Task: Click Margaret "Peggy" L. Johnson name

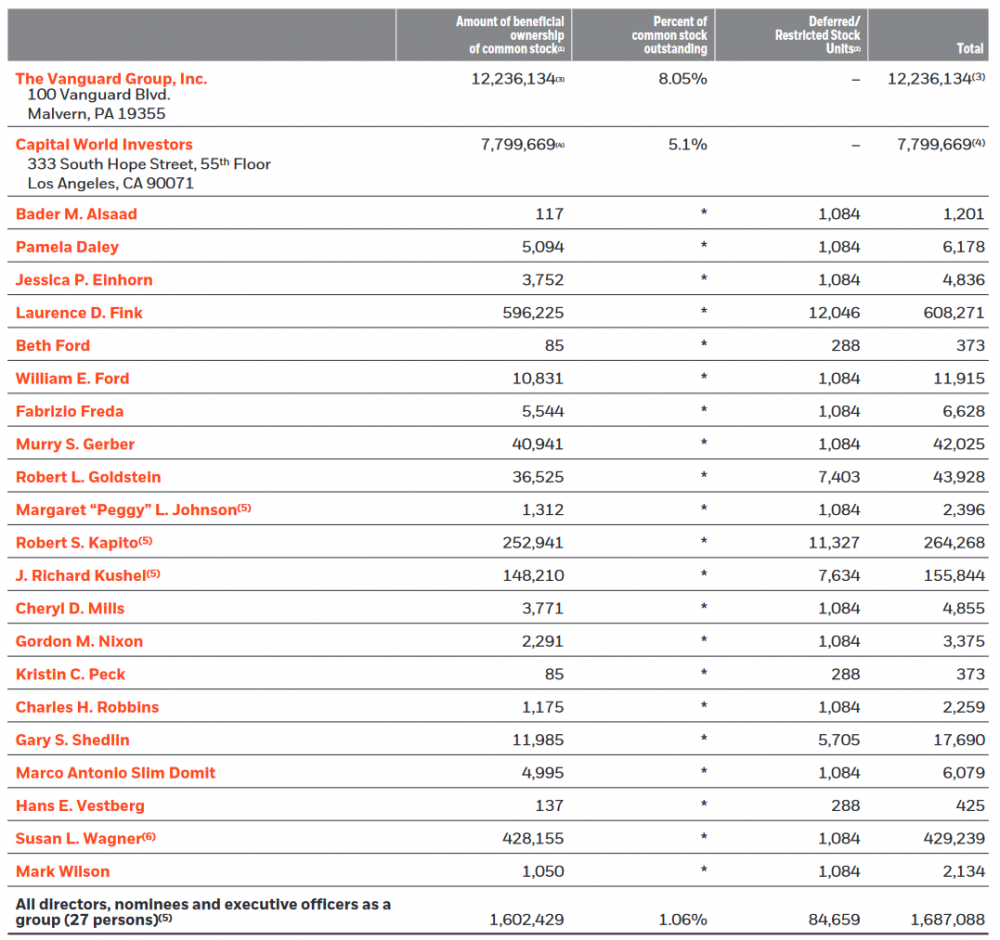Action: (126, 510)
